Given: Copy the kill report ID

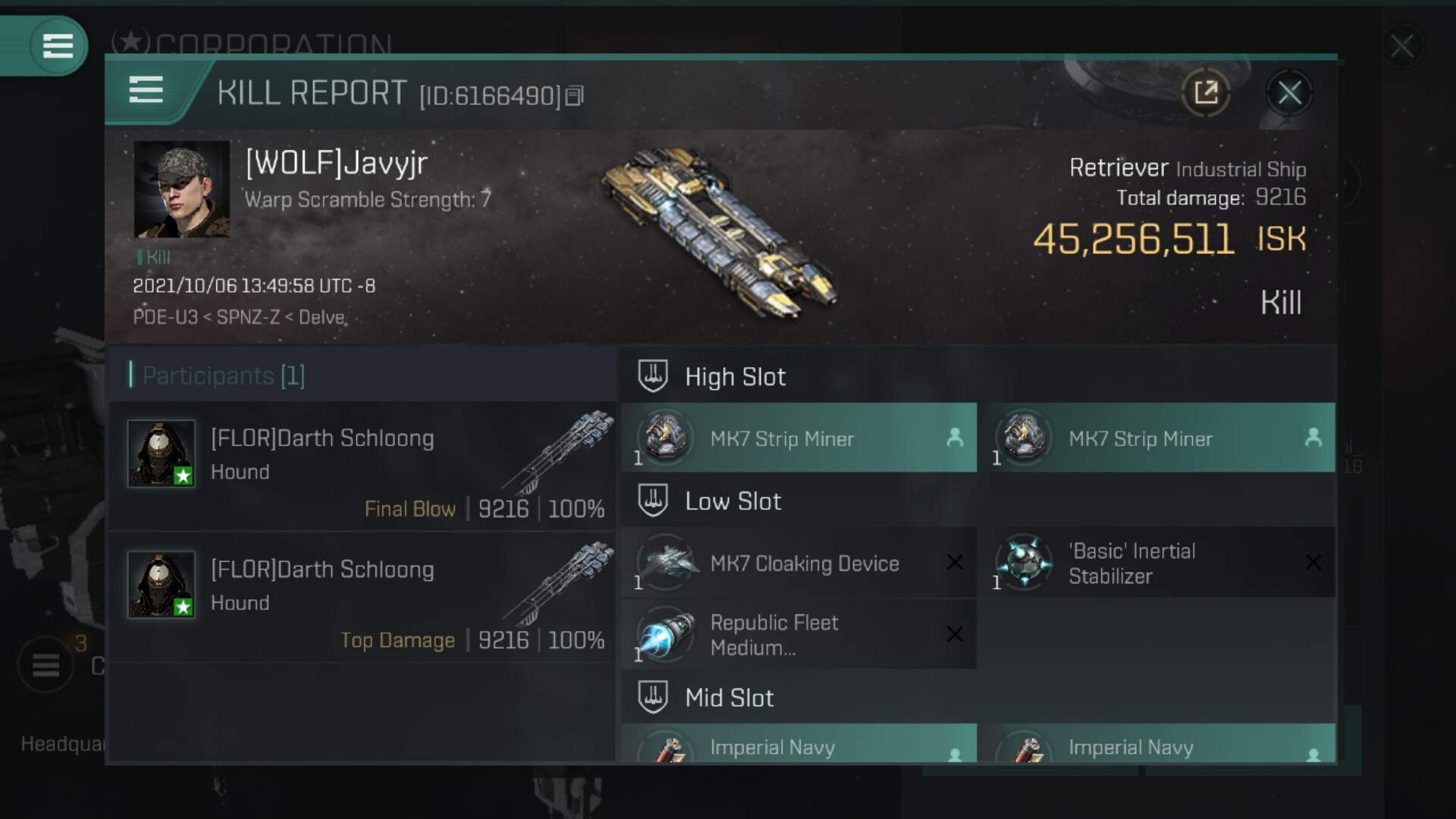Looking at the screenshot, I should tap(574, 96).
